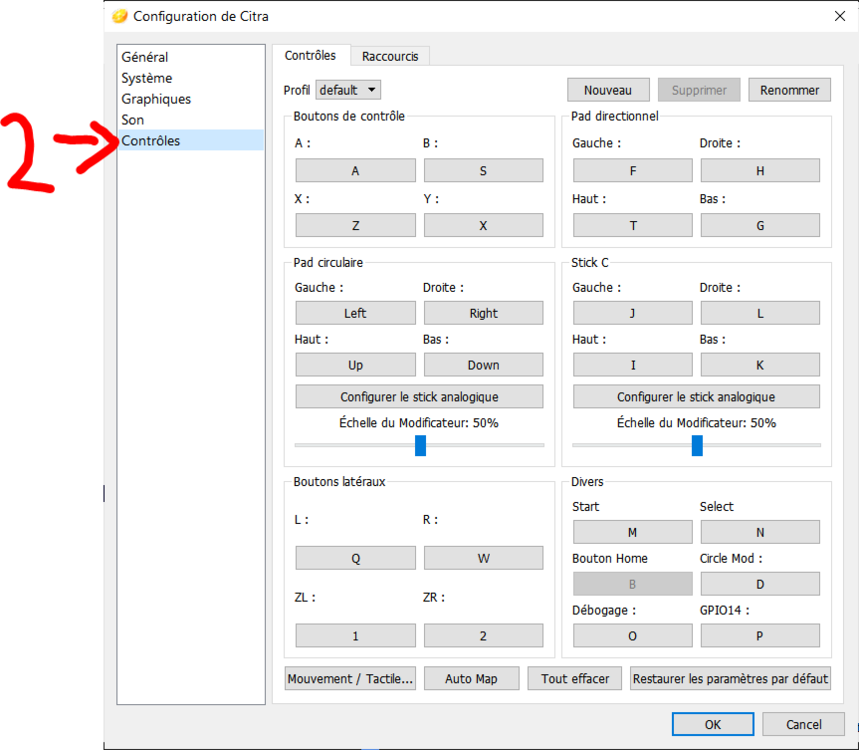Click Restaurer les paramètres par défaut

coord(730,679)
